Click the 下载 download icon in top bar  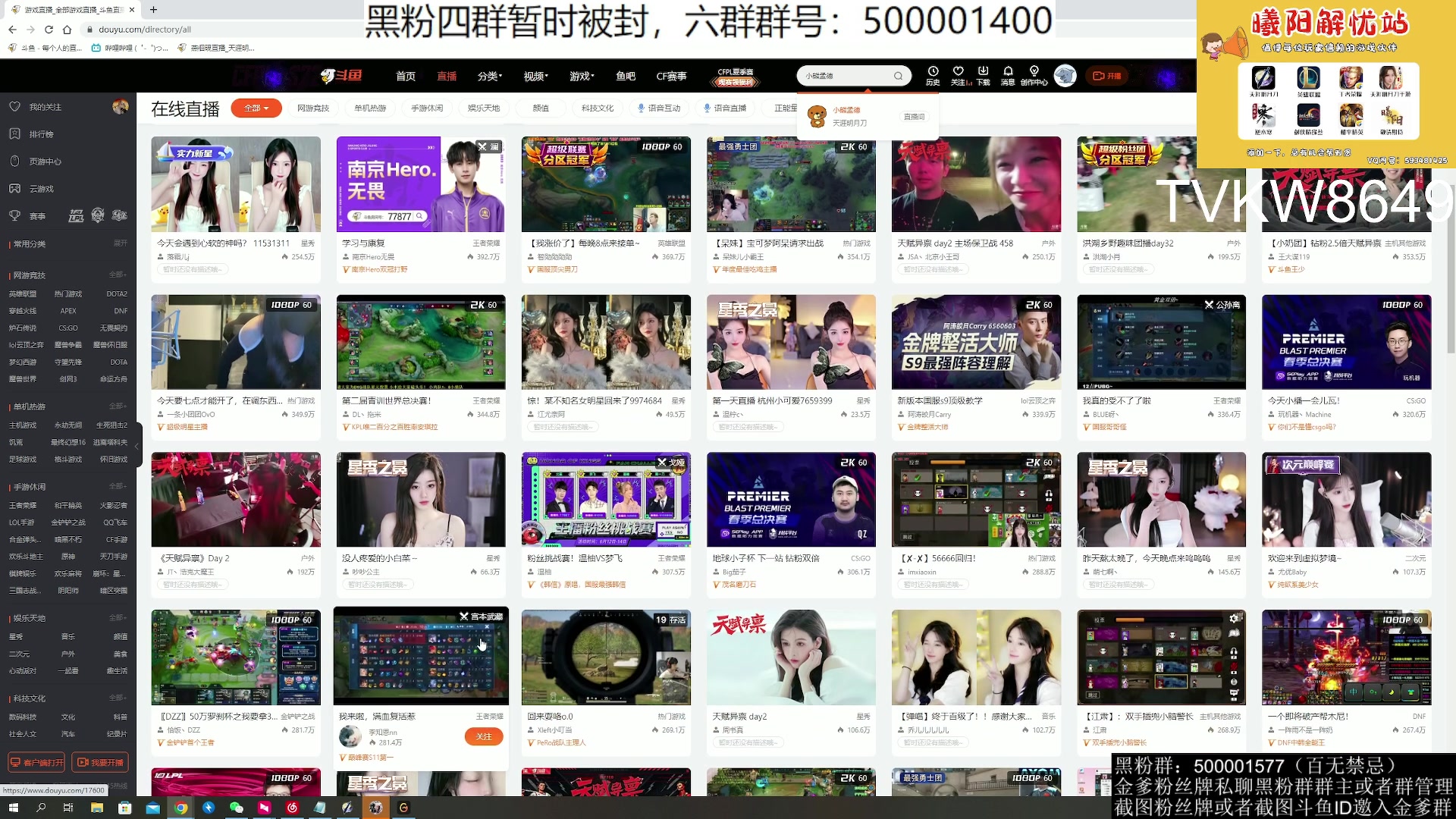click(x=983, y=75)
